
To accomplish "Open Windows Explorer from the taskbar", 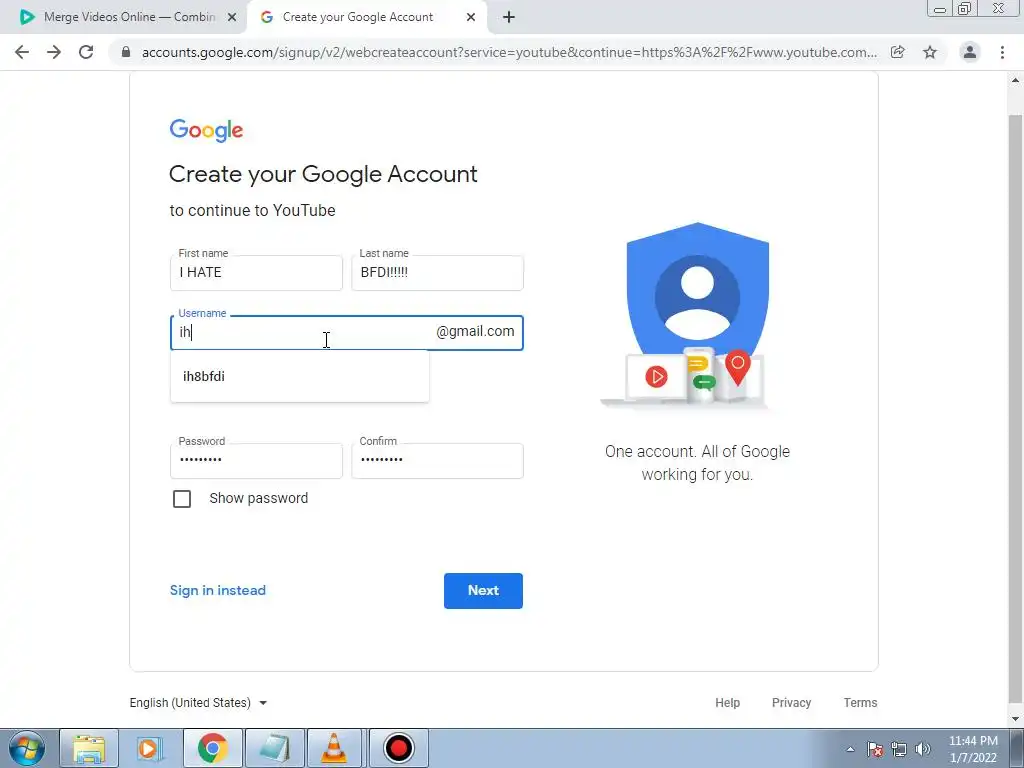I will 89,748.
